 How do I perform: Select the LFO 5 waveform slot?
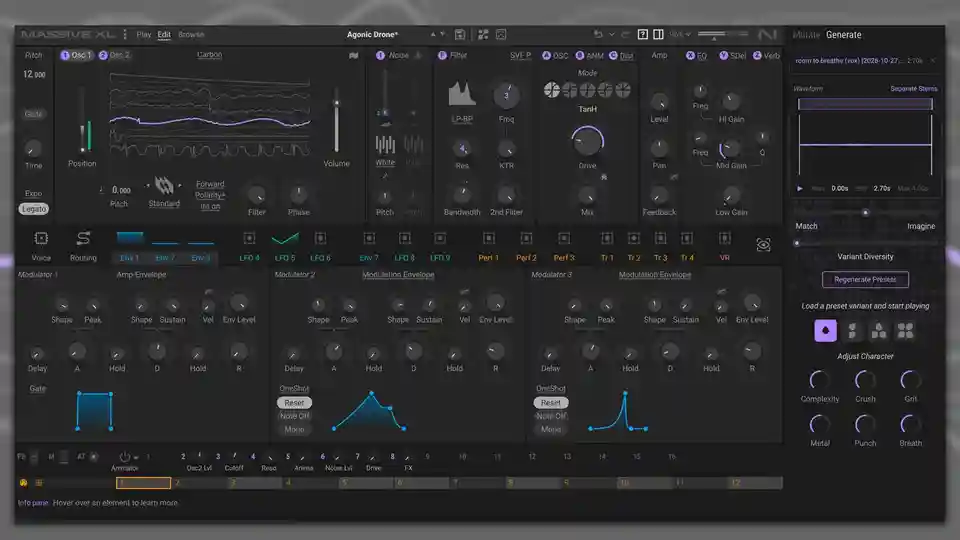pos(285,238)
